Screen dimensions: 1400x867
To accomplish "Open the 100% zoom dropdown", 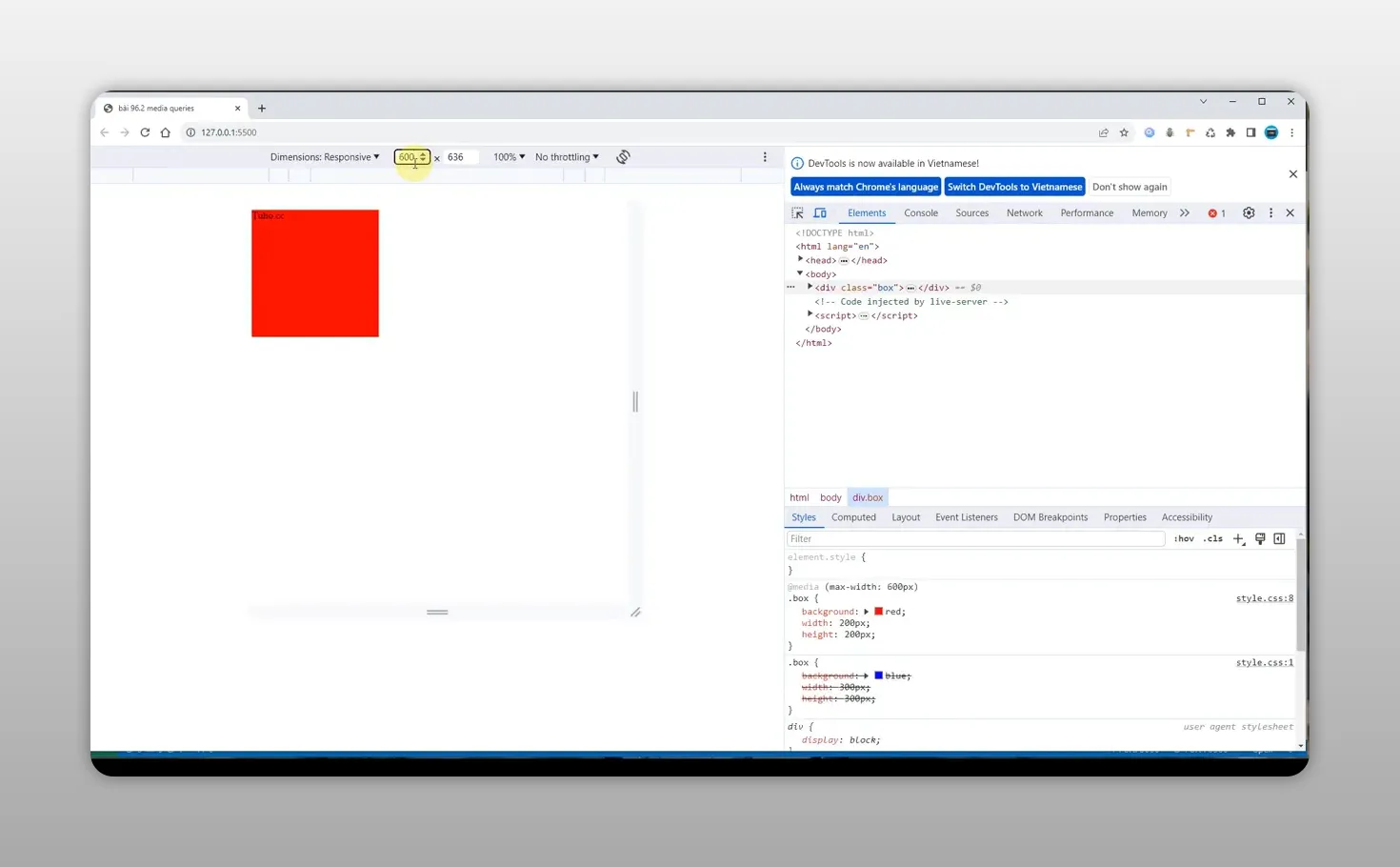I will tap(509, 157).
